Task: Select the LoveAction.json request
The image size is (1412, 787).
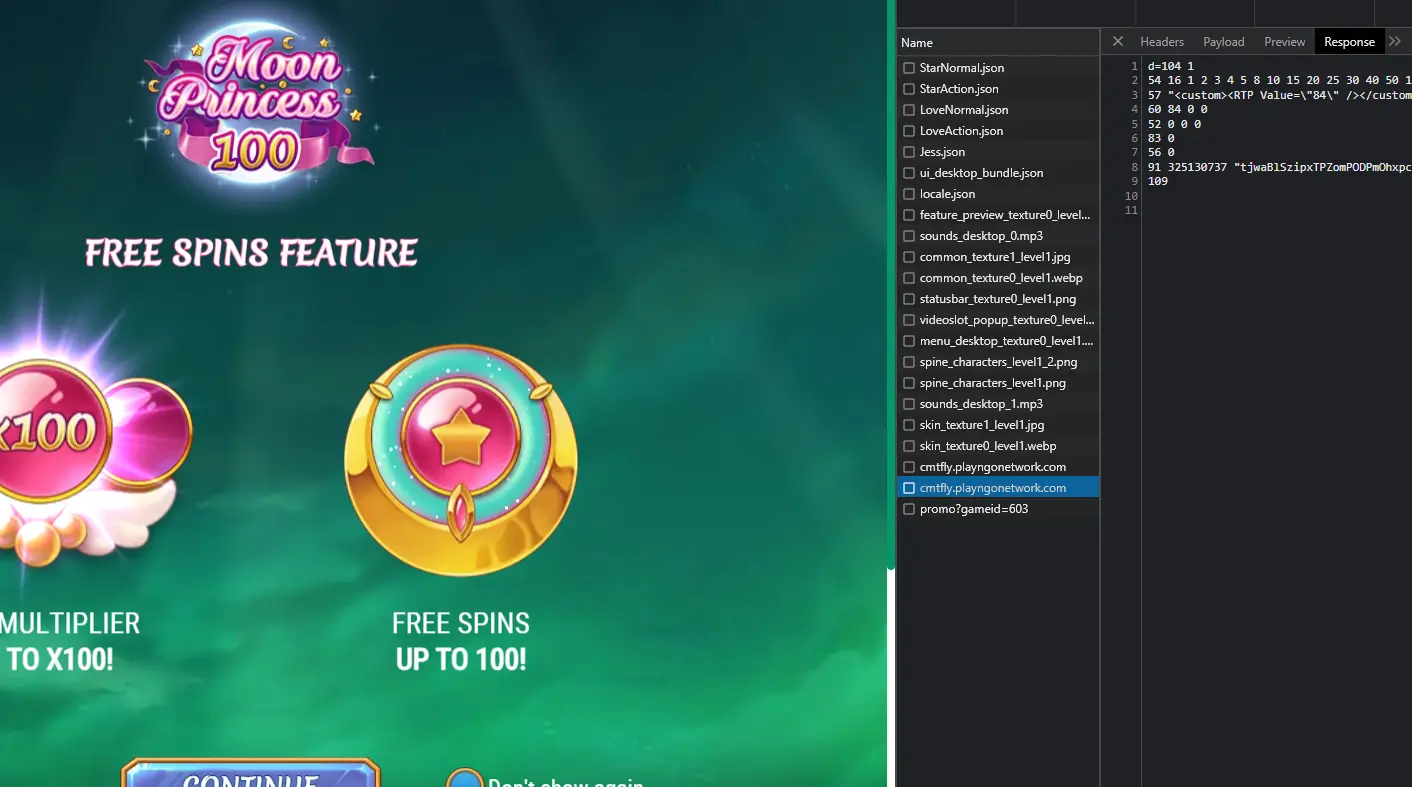Action: tap(998, 131)
